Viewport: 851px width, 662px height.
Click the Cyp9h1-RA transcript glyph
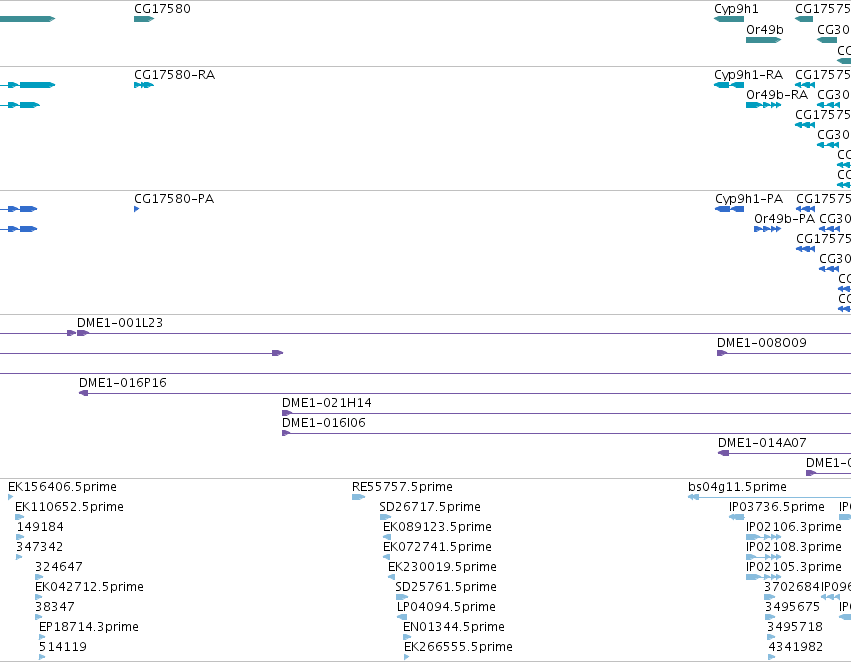(729, 85)
